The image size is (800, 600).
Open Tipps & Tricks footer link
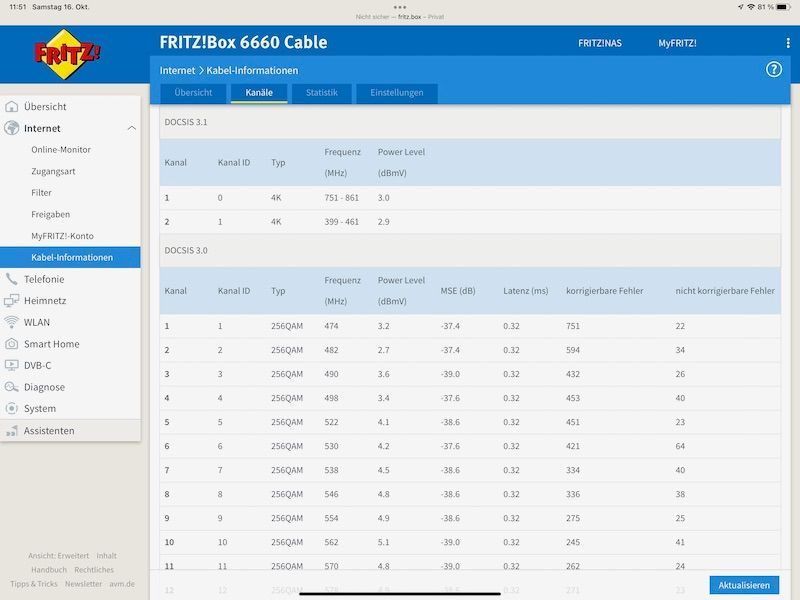tap(34, 584)
